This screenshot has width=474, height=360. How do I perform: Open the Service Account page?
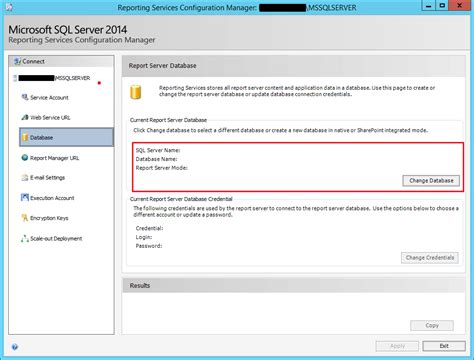49,98
